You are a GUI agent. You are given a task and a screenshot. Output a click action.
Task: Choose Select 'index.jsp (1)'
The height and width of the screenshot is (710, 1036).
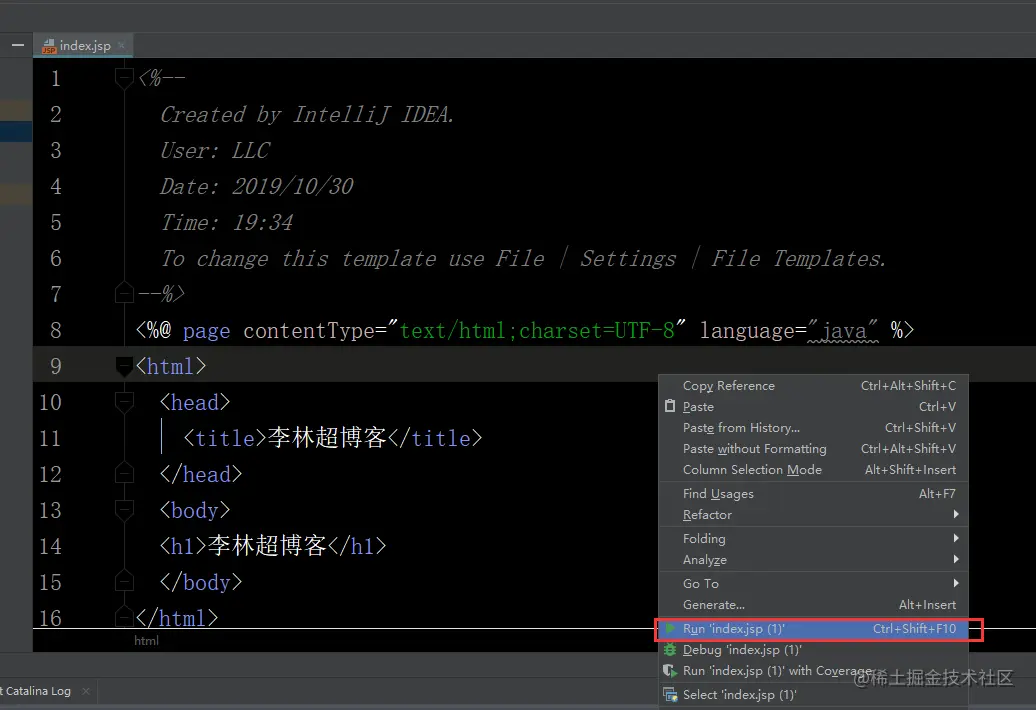813,695
